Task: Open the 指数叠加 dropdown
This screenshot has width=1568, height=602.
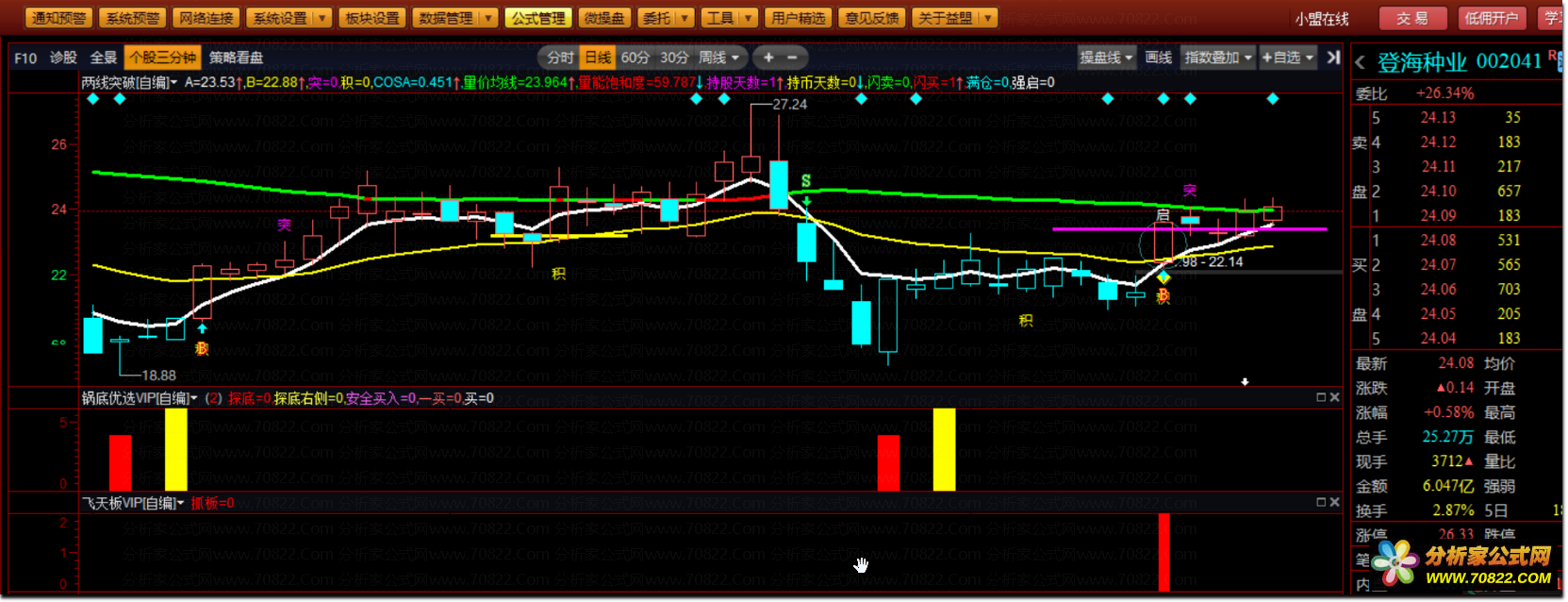Action: click(x=1218, y=58)
